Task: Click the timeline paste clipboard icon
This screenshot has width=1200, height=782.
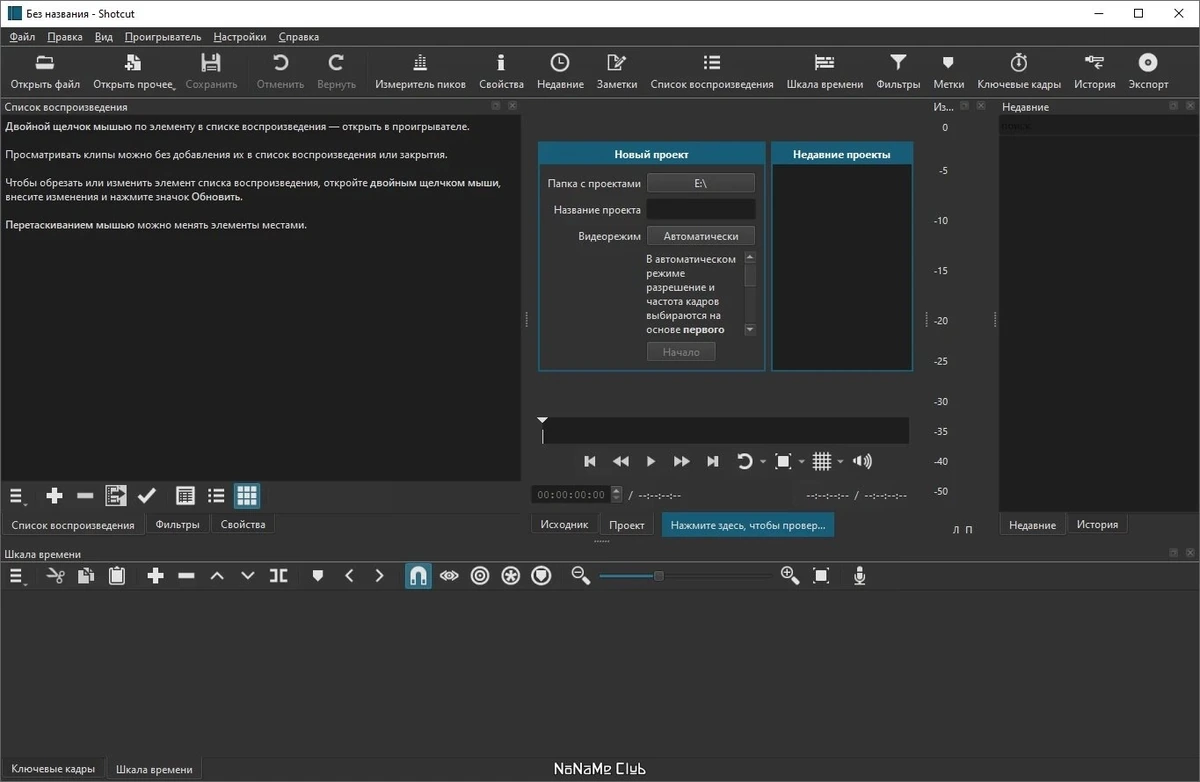Action: coord(117,576)
